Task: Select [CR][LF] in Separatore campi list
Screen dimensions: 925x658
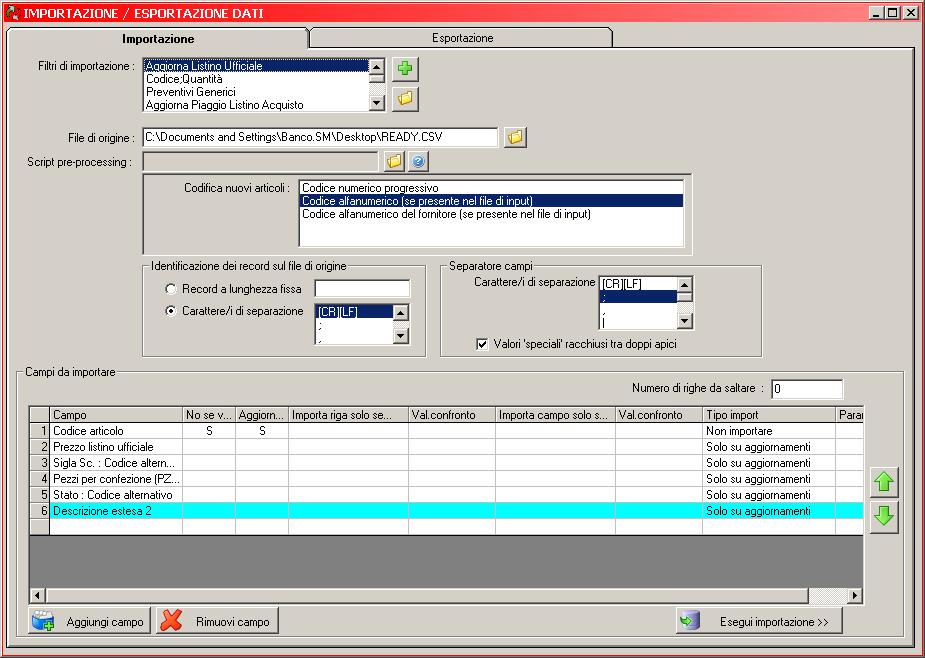Action: pyautogui.click(x=638, y=284)
